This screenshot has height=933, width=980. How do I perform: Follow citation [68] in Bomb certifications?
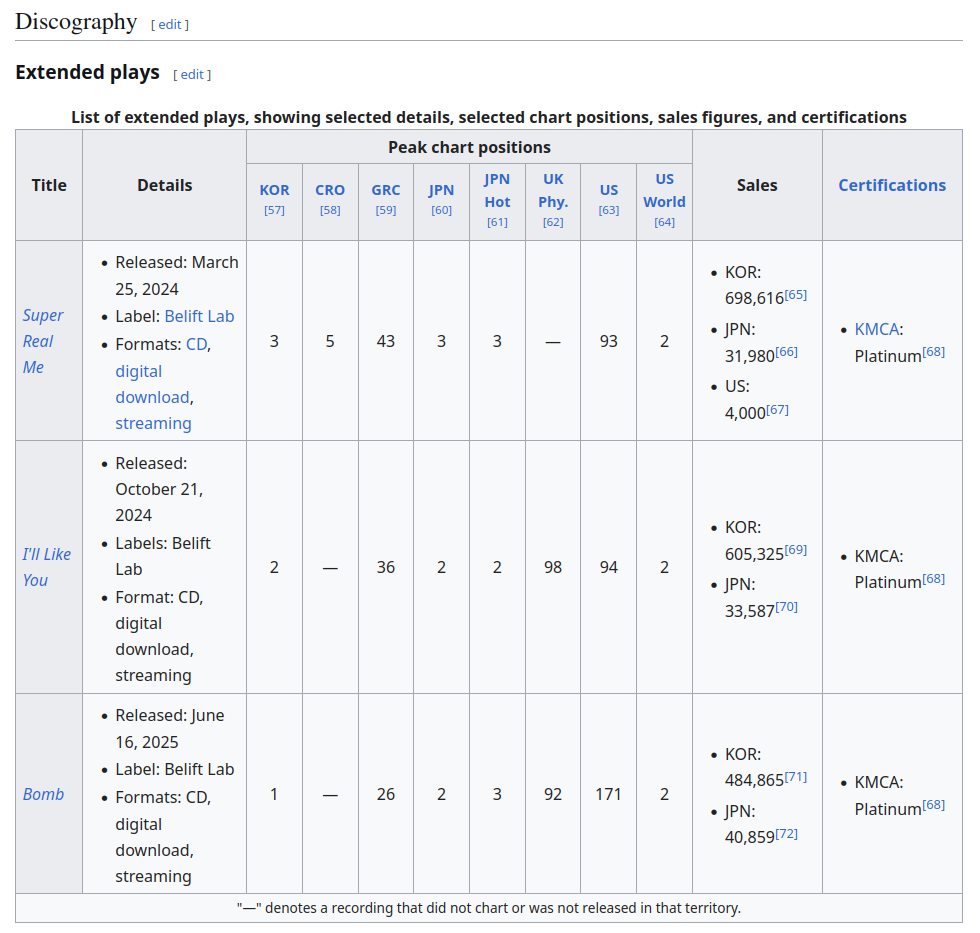pos(934,805)
